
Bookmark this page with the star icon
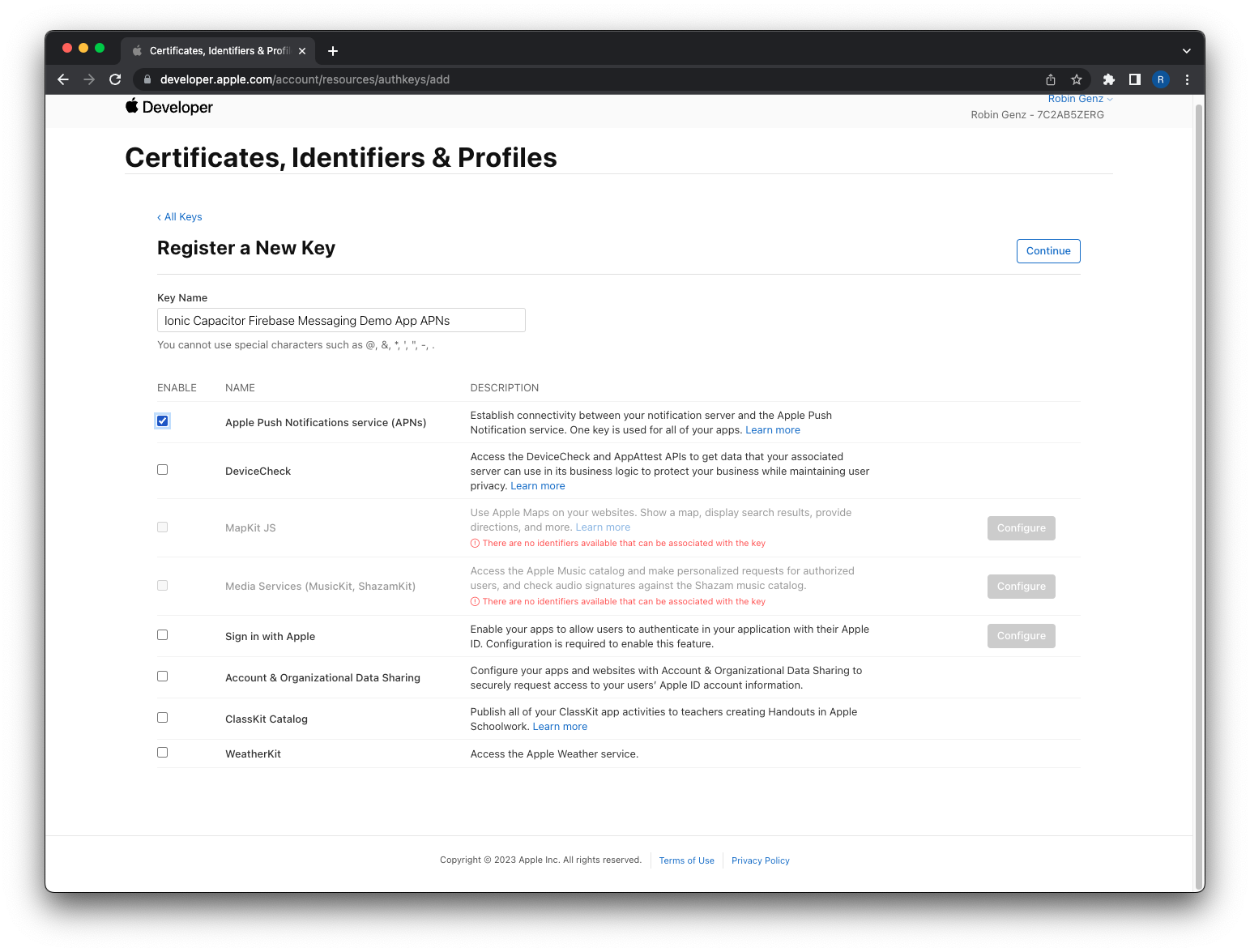tap(1076, 79)
